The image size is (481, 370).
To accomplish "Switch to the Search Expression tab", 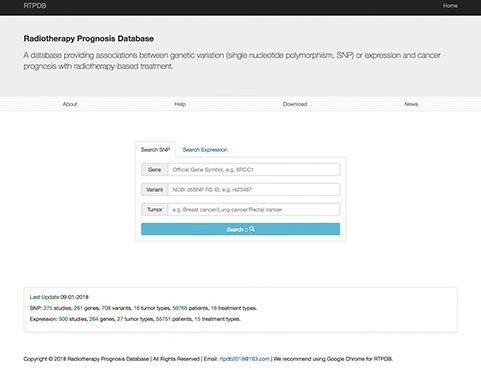I will (x=205, y=150).
